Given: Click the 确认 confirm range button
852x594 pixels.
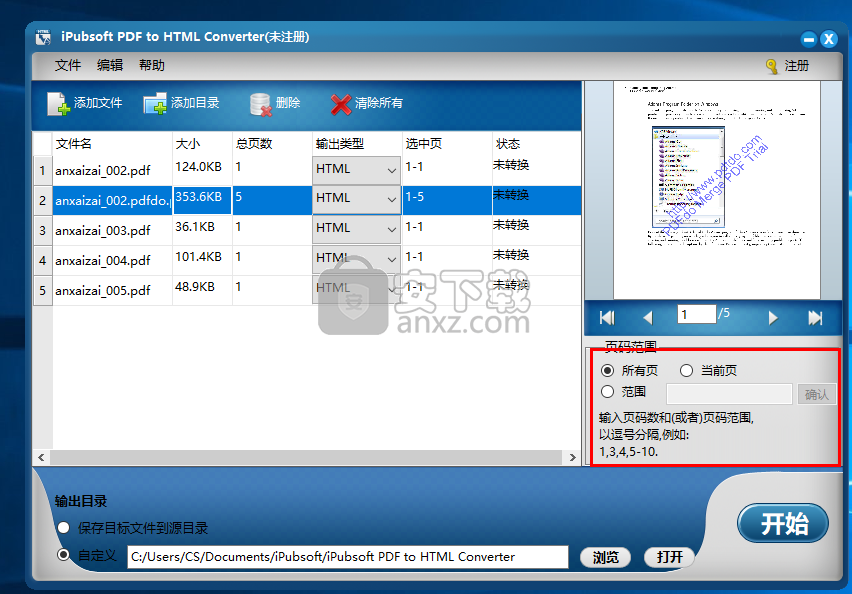Looking at the screenshot, I should (x=816, y=394).
